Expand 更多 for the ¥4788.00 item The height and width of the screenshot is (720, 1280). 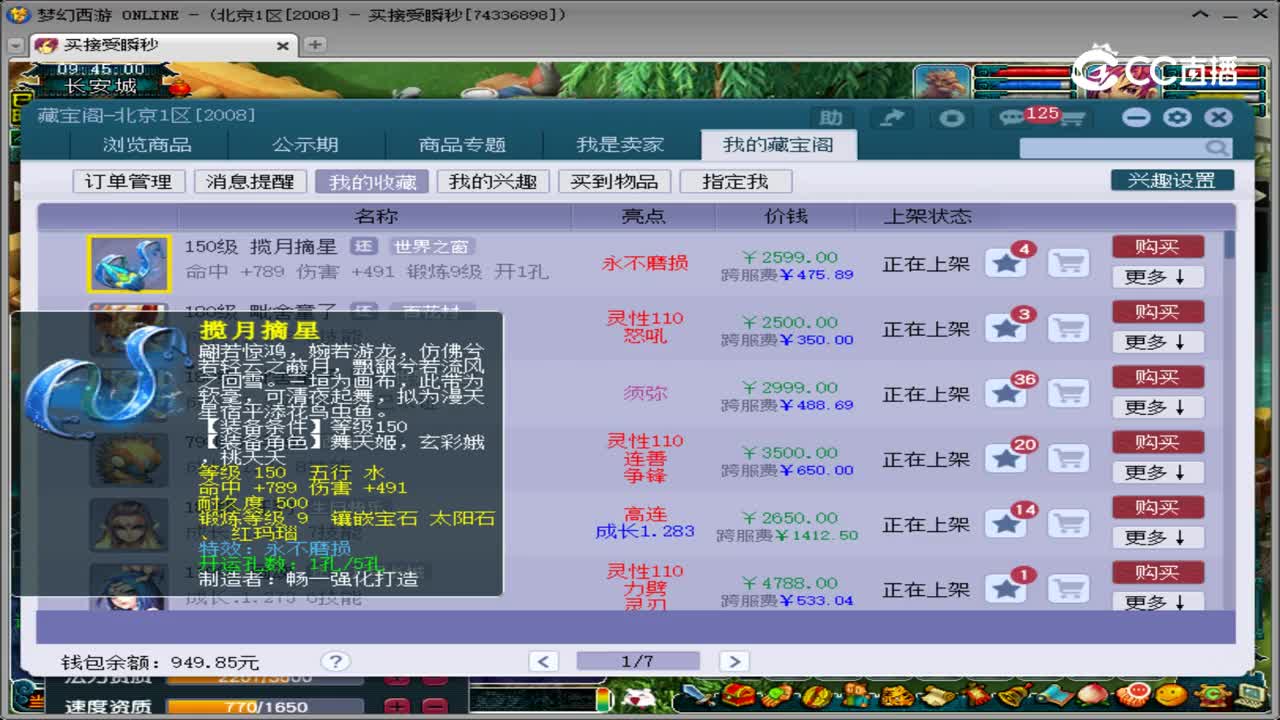(x=1158, y=601)
